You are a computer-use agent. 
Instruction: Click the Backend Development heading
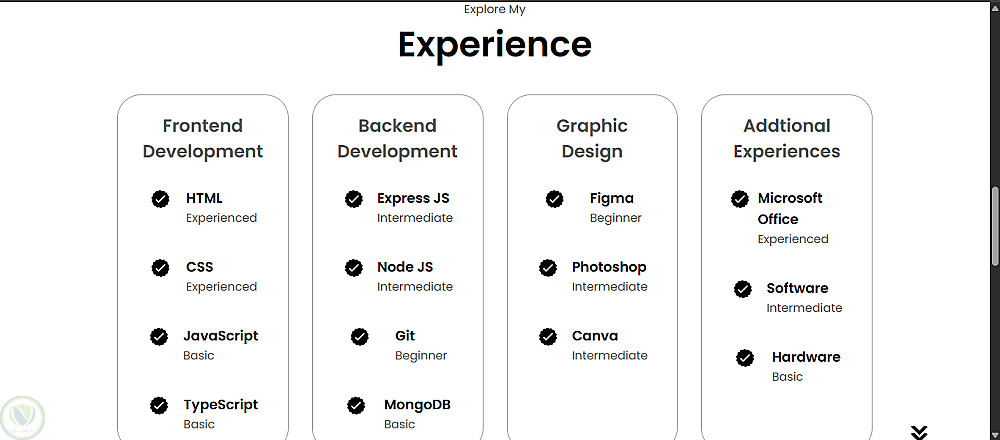397,138
